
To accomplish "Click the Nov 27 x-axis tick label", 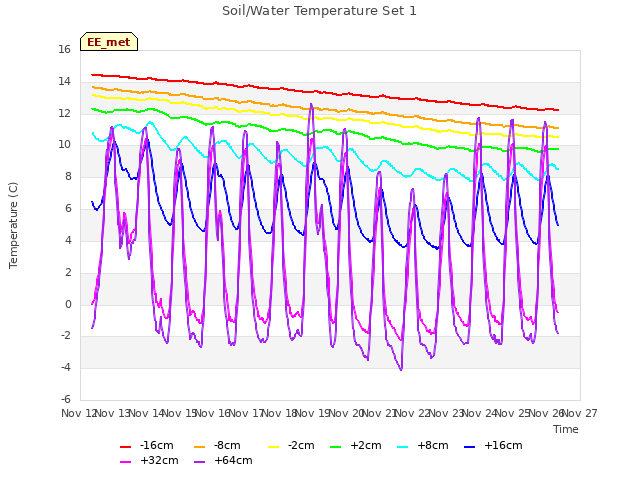I will 580,413.
